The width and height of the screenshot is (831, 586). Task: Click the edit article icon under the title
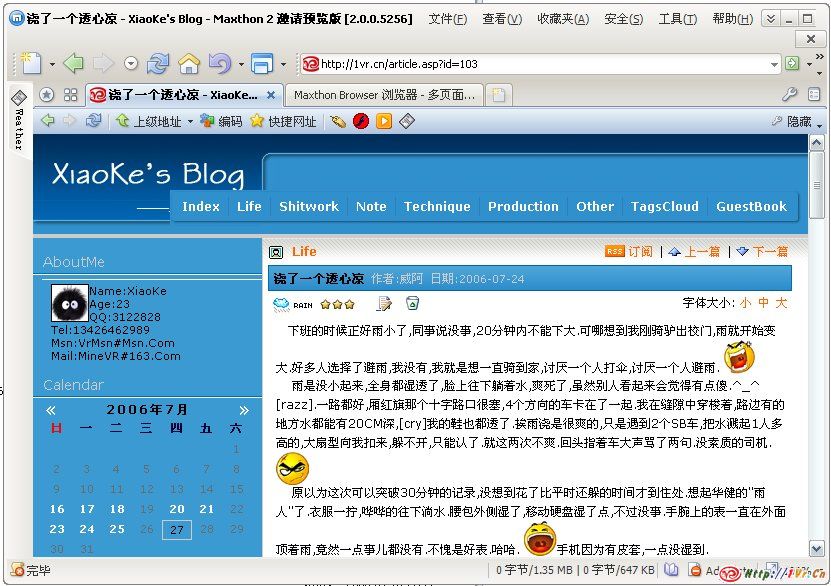point(384,304)
